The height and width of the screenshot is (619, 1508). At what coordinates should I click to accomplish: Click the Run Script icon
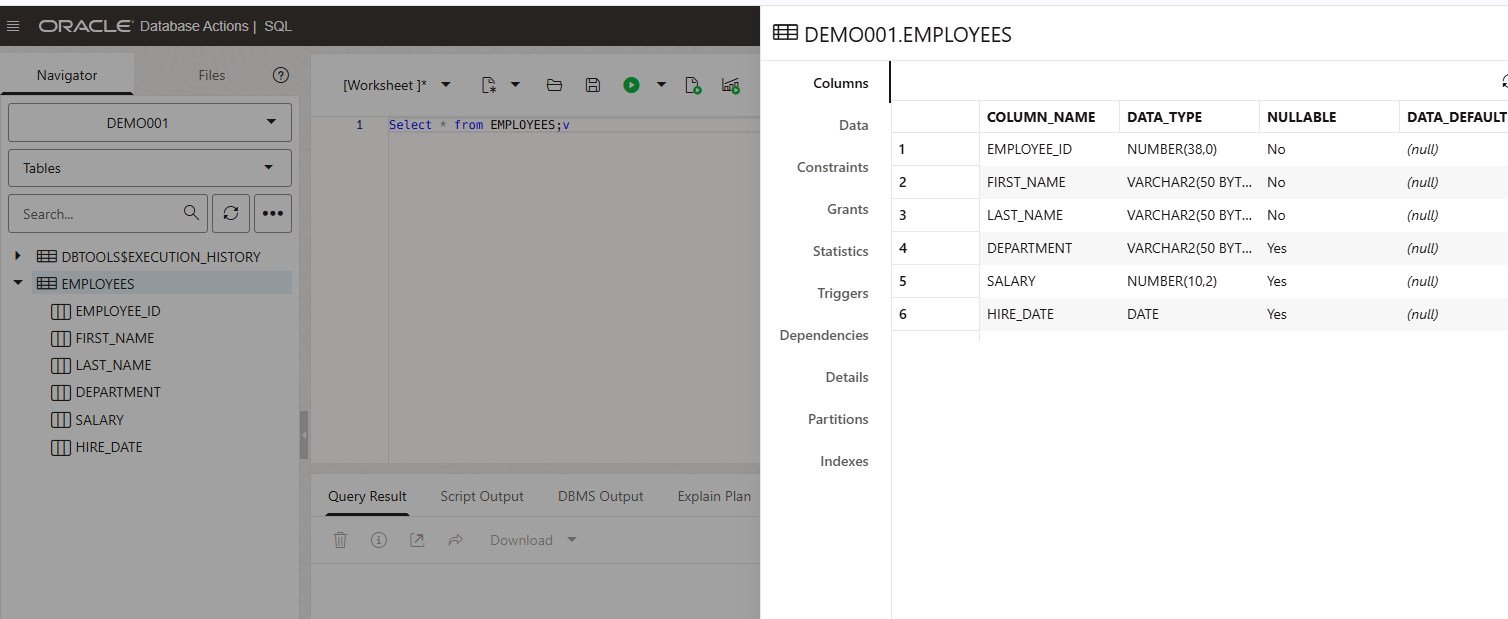(693, 85)
